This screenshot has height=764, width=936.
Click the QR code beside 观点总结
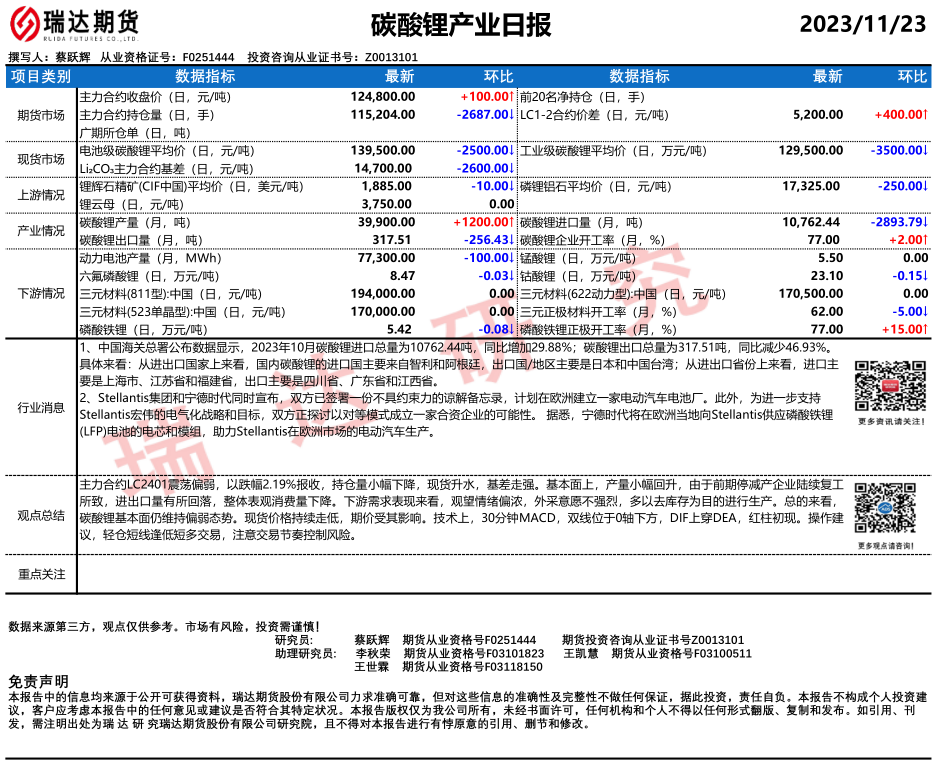click(x=885, y=509)
